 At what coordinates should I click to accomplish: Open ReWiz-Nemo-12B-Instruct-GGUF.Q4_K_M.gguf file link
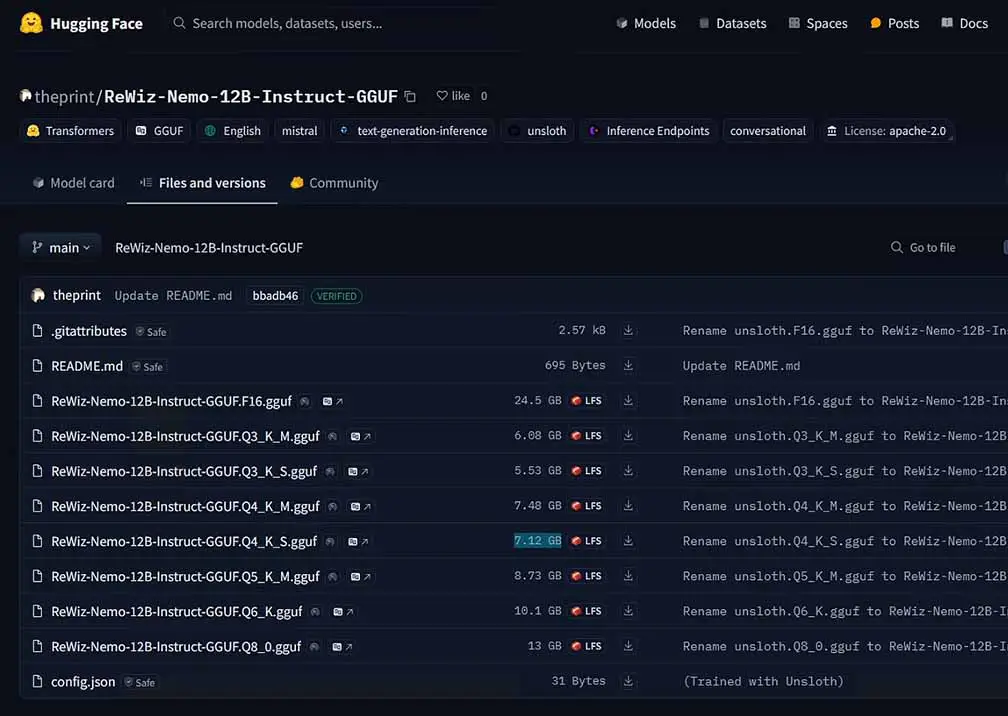click(185, 506)
